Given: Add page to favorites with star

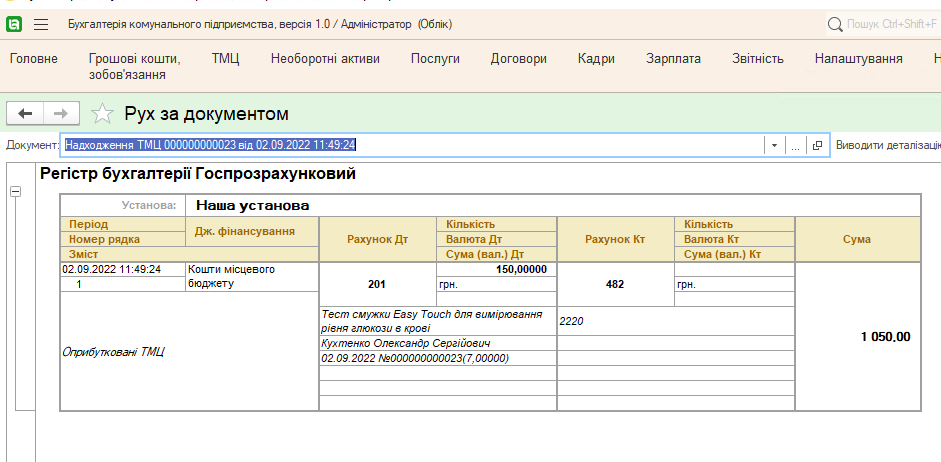Looking at the screenshot, I should coord(102,114).
